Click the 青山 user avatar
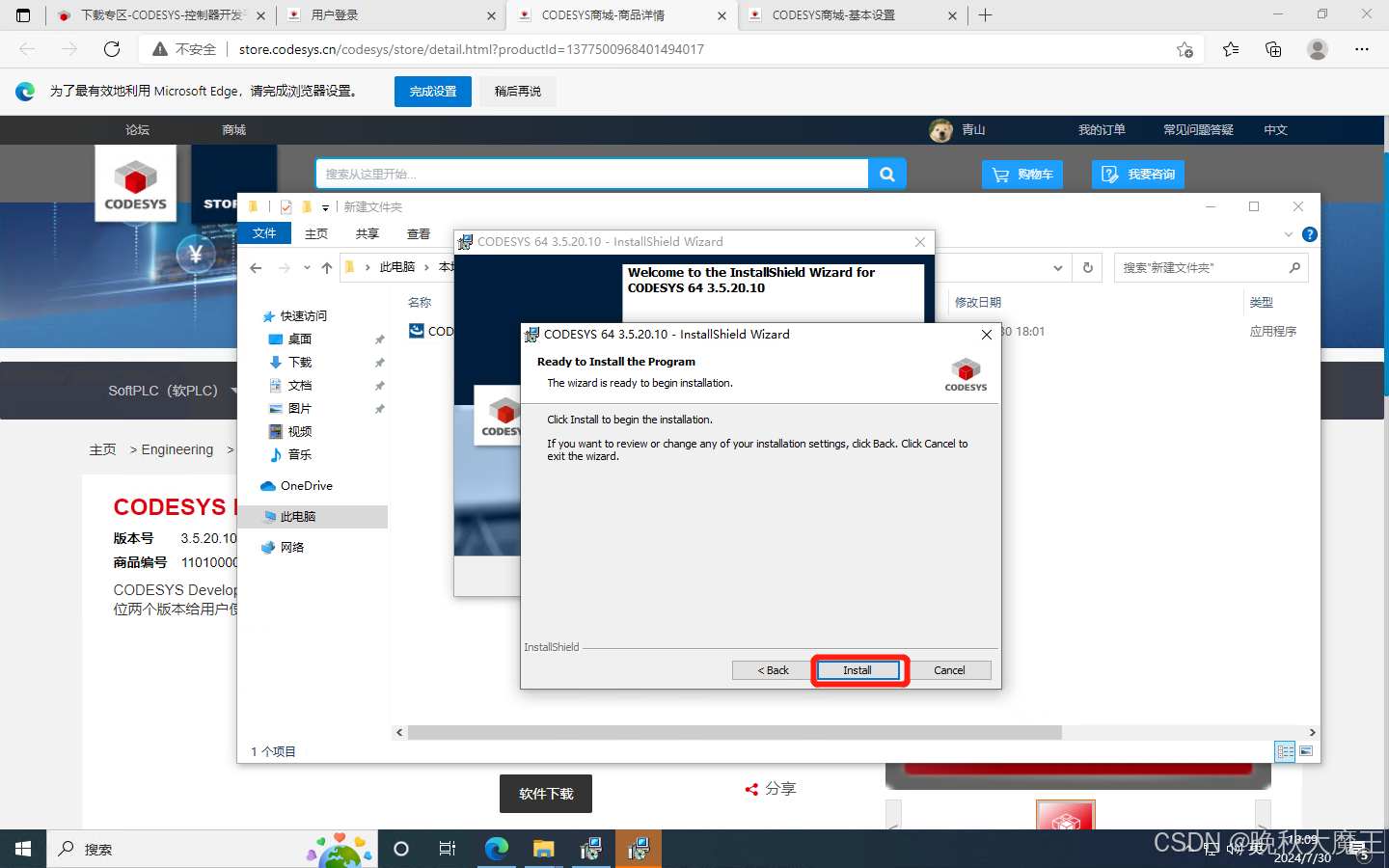This screenshot has width=1389, height=868. pyautogui.click(x=940, y=130)
